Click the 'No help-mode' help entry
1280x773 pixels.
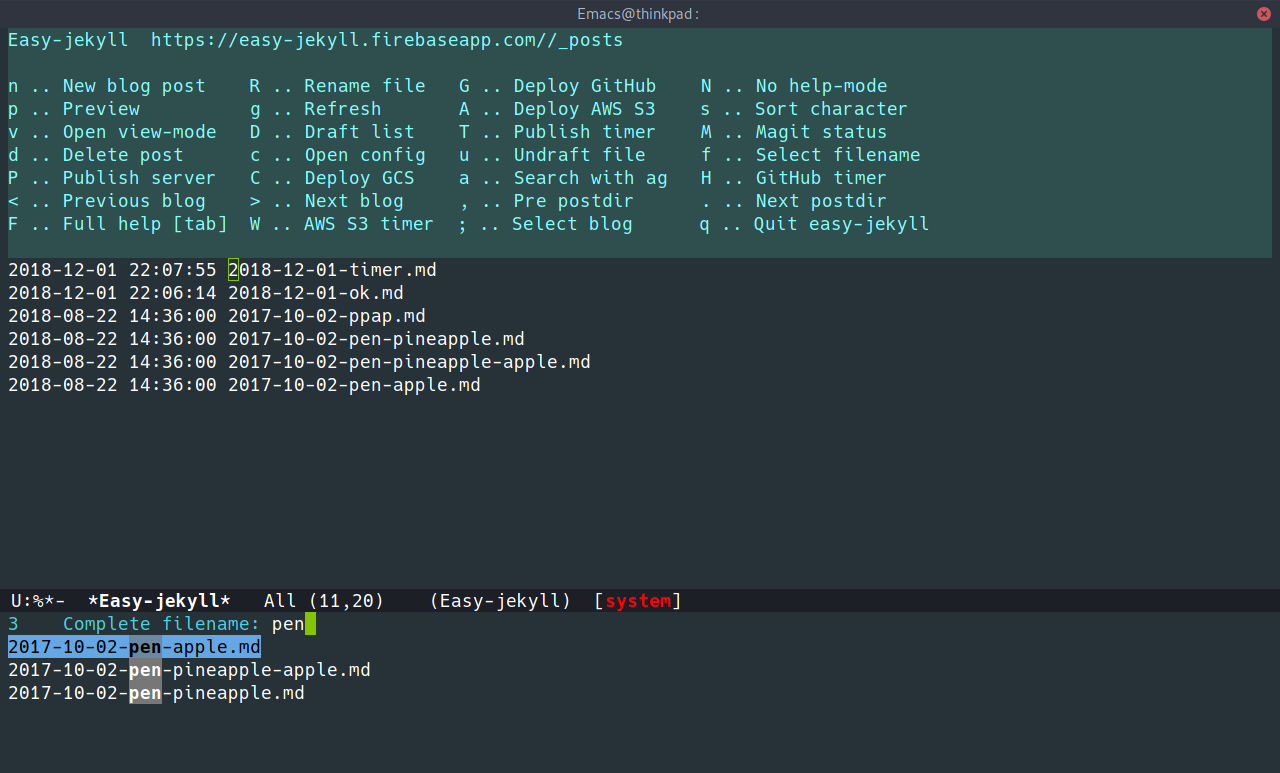point(794,86)
